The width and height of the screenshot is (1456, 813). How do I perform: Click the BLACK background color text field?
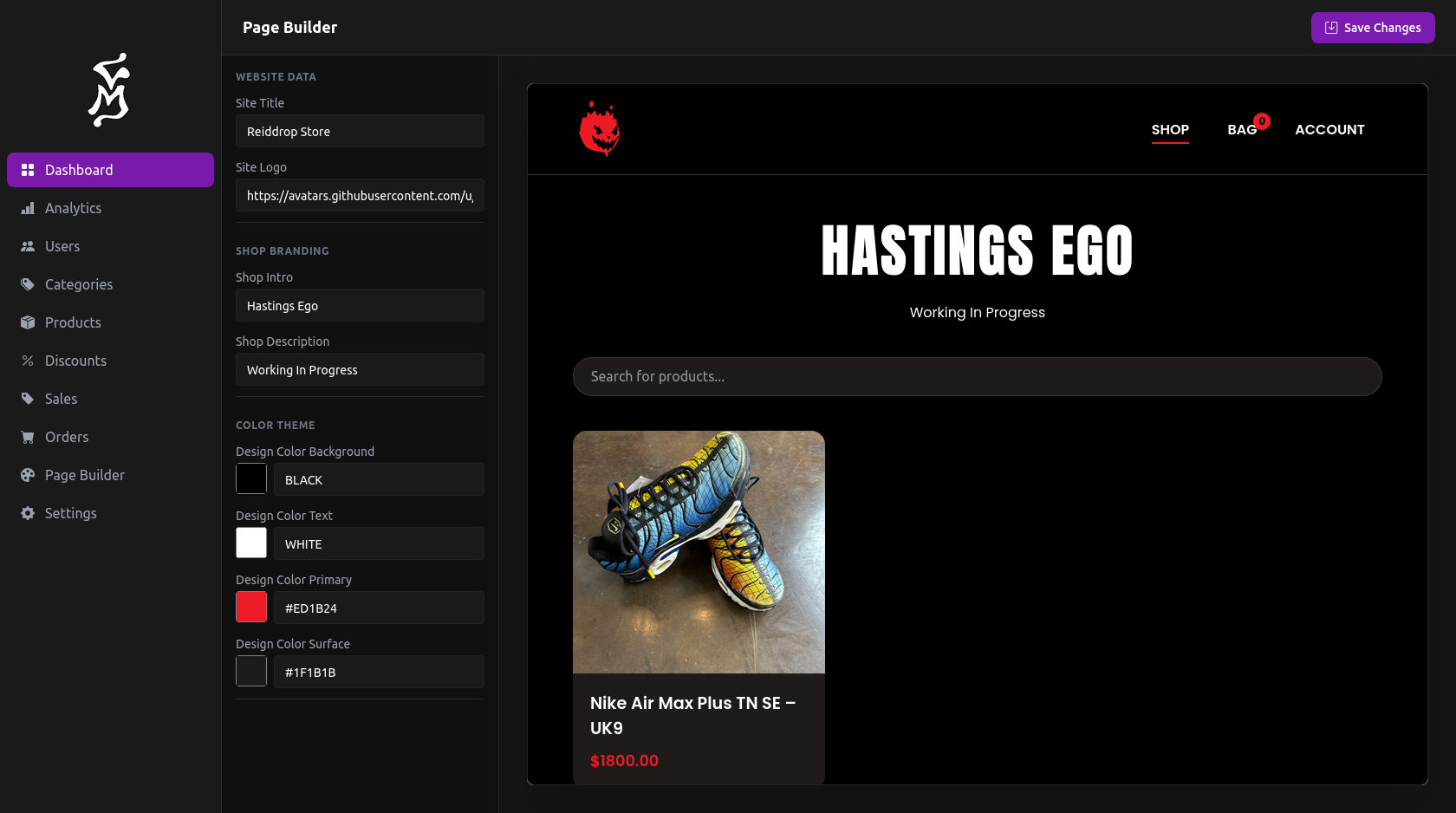click(379, 479)
